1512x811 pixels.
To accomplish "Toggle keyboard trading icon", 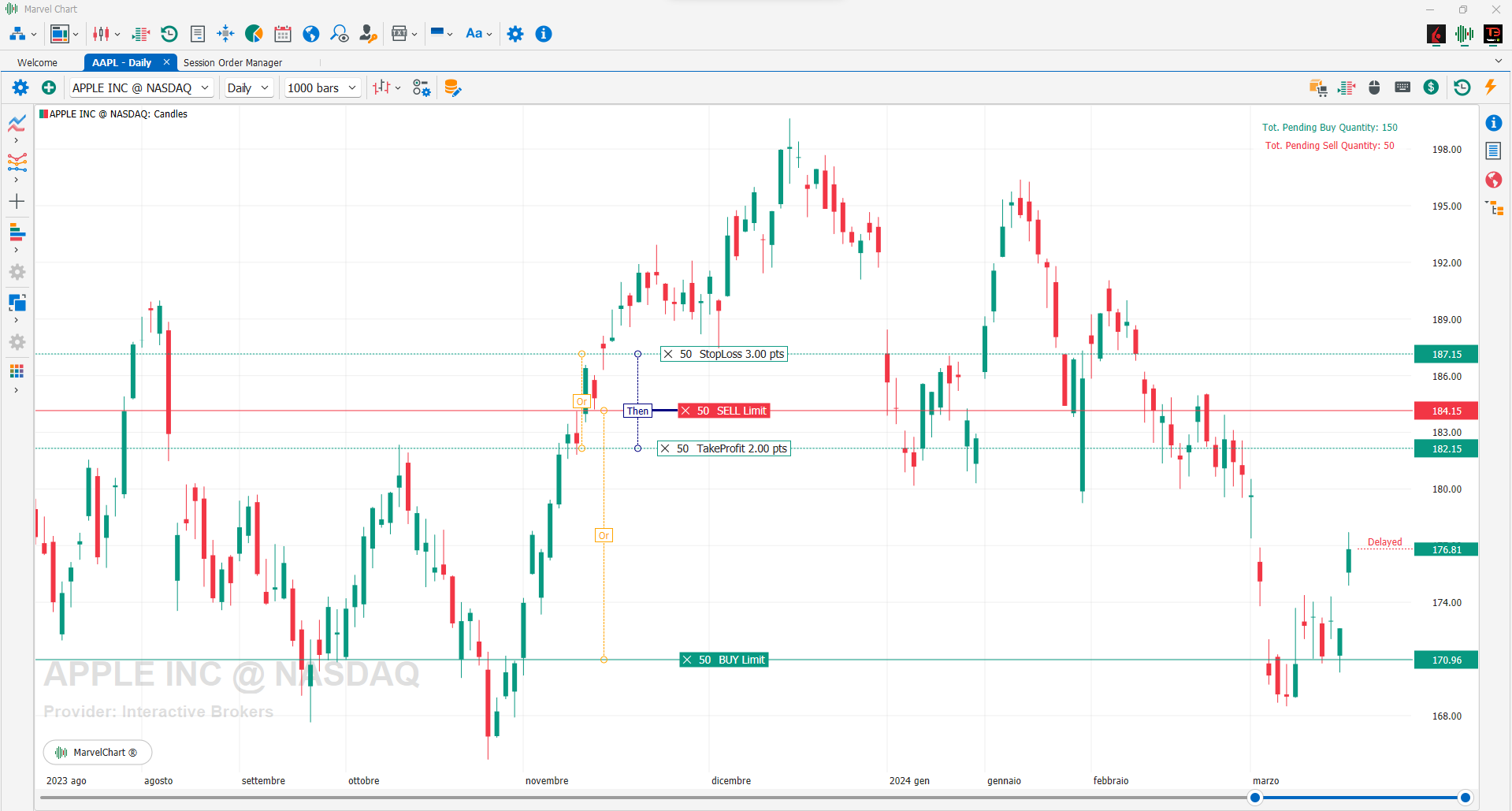I will (1402, 87).
